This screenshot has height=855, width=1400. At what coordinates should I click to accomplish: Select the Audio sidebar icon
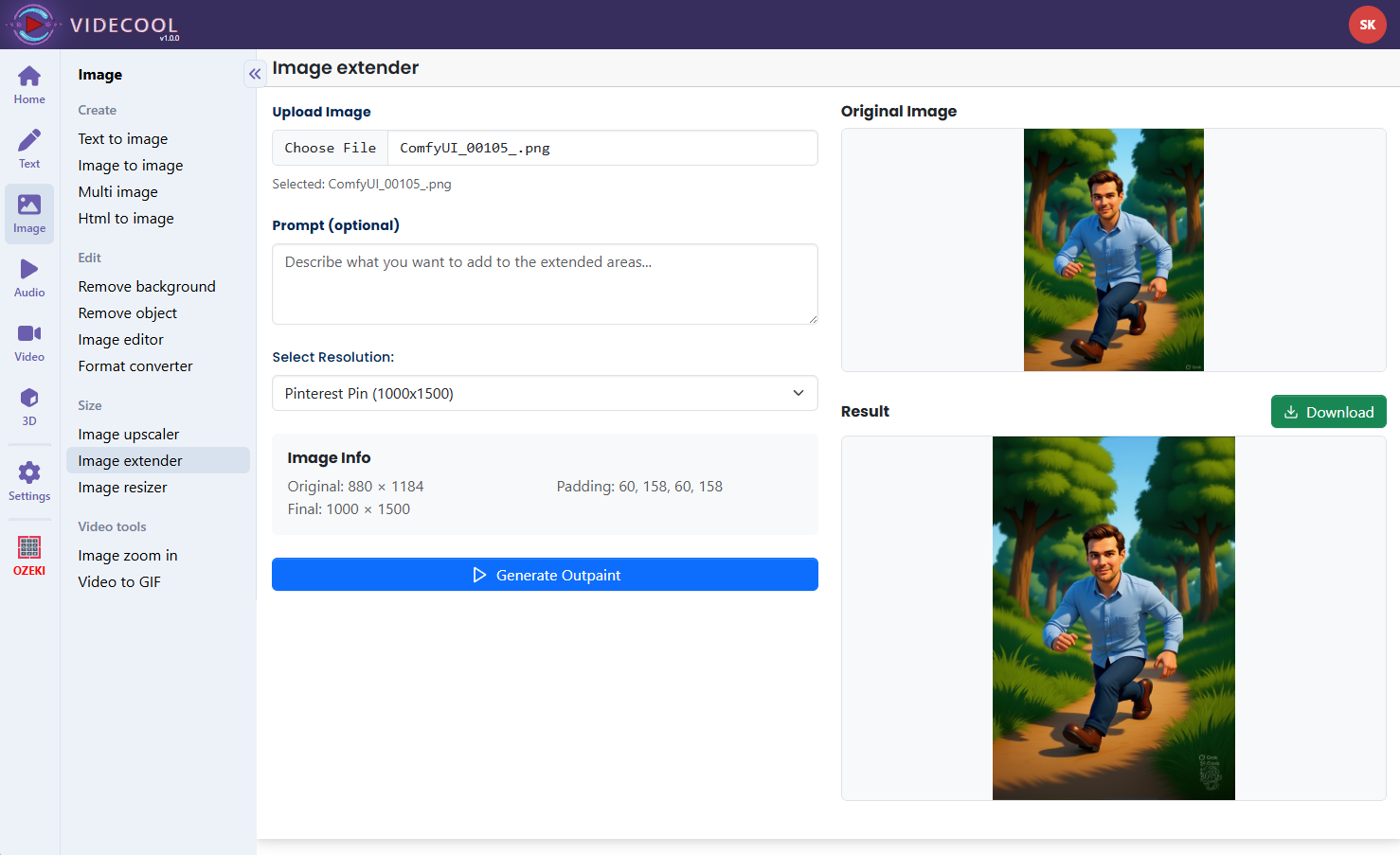click(x=29, y=277)
